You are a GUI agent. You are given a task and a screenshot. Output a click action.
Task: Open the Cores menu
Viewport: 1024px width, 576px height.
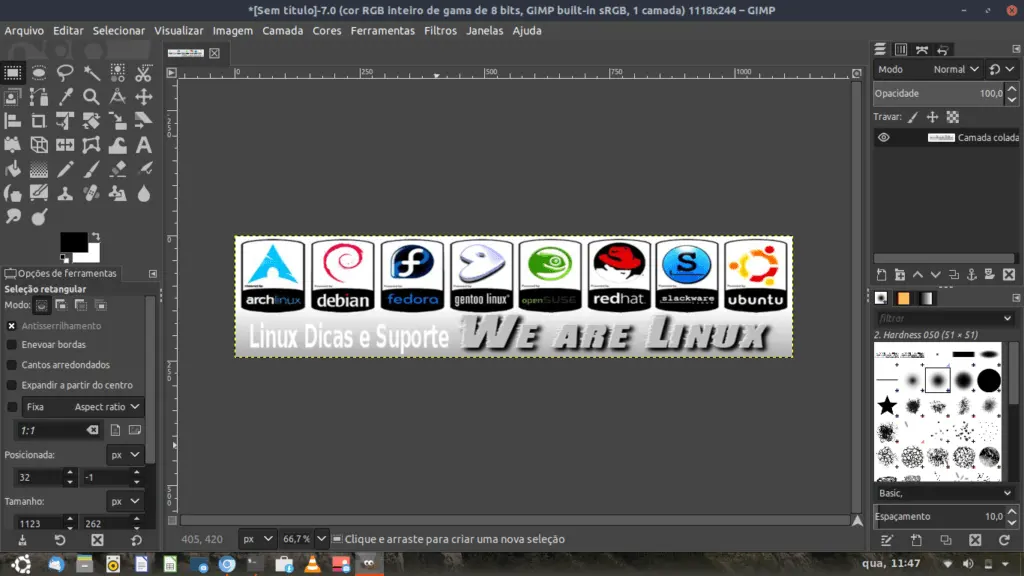click(x=327, y=31)
